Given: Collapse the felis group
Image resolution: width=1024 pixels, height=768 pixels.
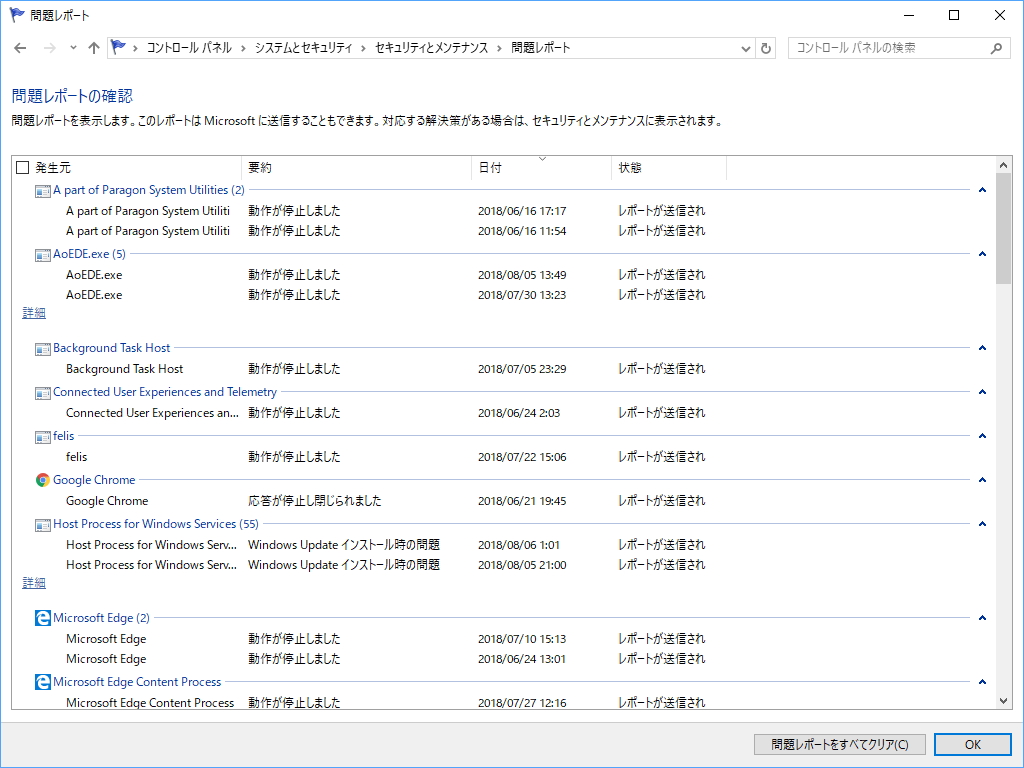Looking at the screenshot, I should [x=982, y=436].
